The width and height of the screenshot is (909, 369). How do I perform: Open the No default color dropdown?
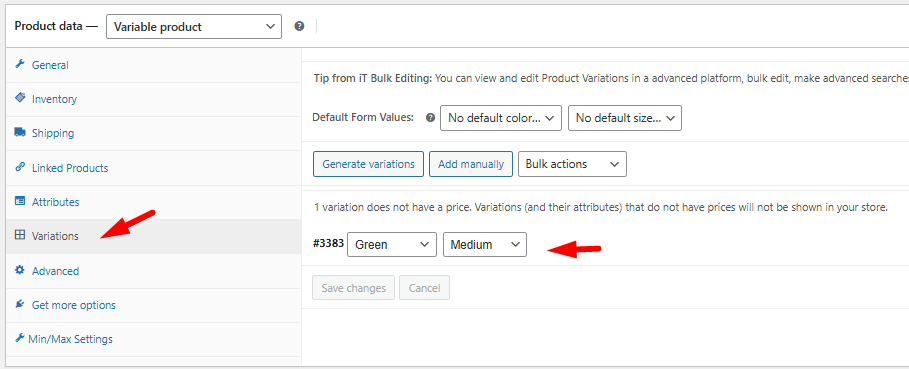[501, 118]
